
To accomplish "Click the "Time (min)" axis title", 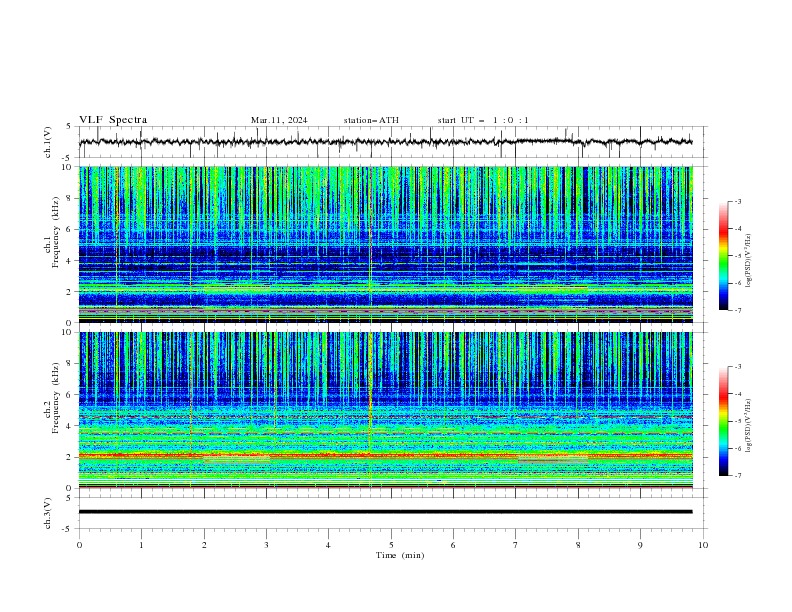I will click(400, 555).
